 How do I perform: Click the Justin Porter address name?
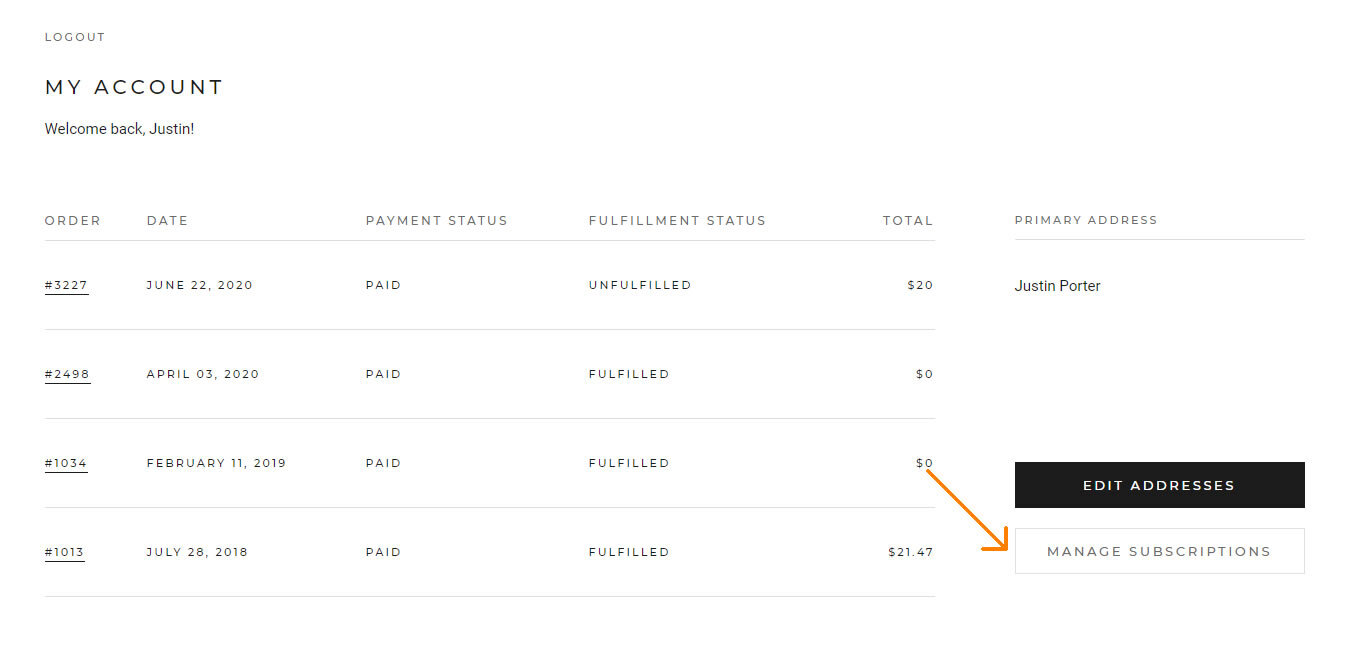click(1057, 286)
